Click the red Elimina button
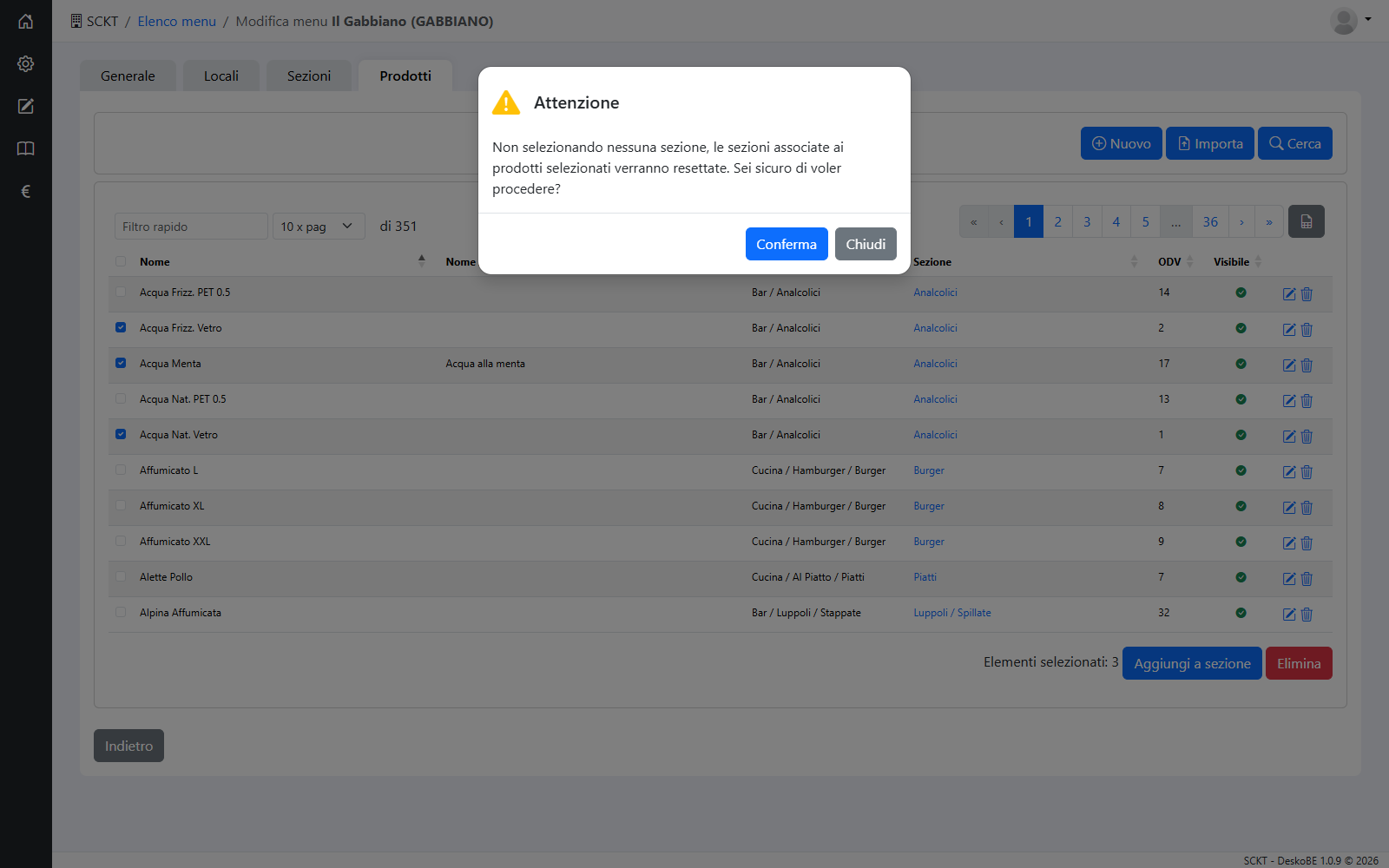 point(1299,663)
